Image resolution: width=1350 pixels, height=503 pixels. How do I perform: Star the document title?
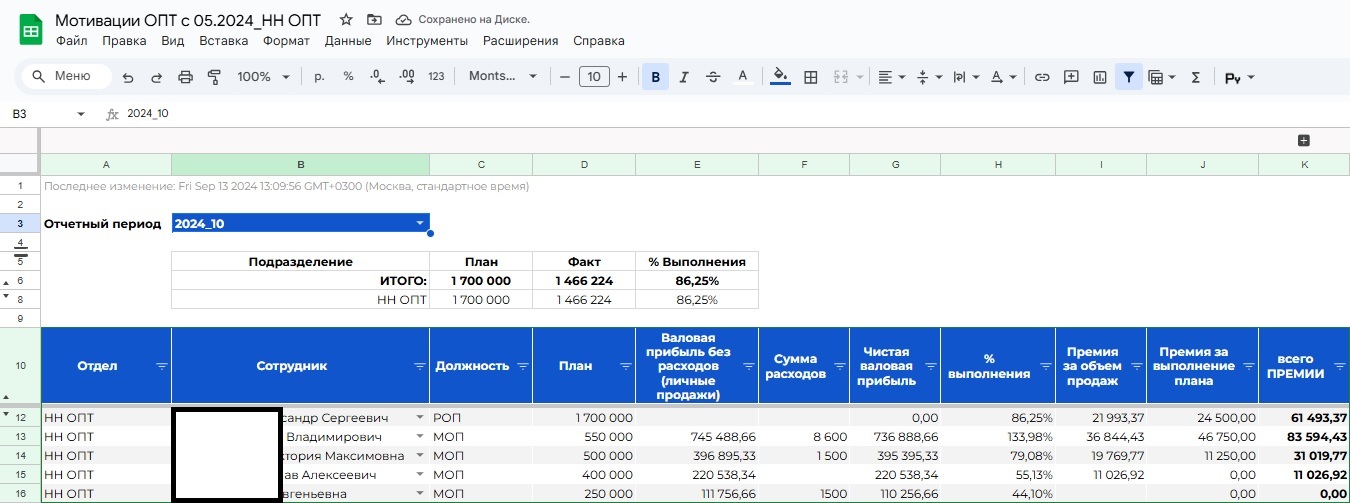[346, 20]
